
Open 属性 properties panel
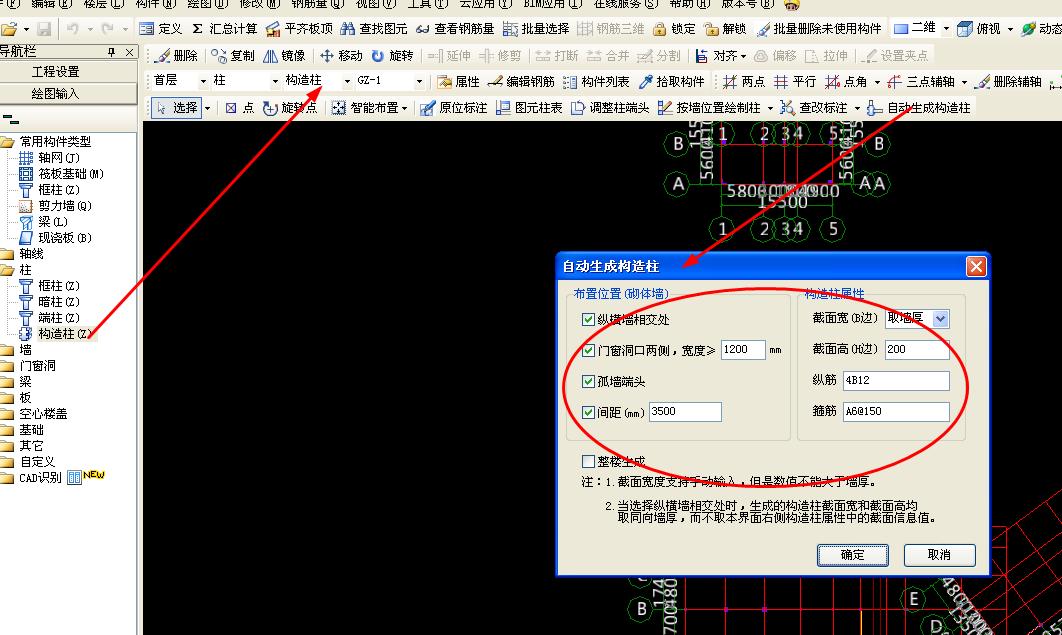458,81
